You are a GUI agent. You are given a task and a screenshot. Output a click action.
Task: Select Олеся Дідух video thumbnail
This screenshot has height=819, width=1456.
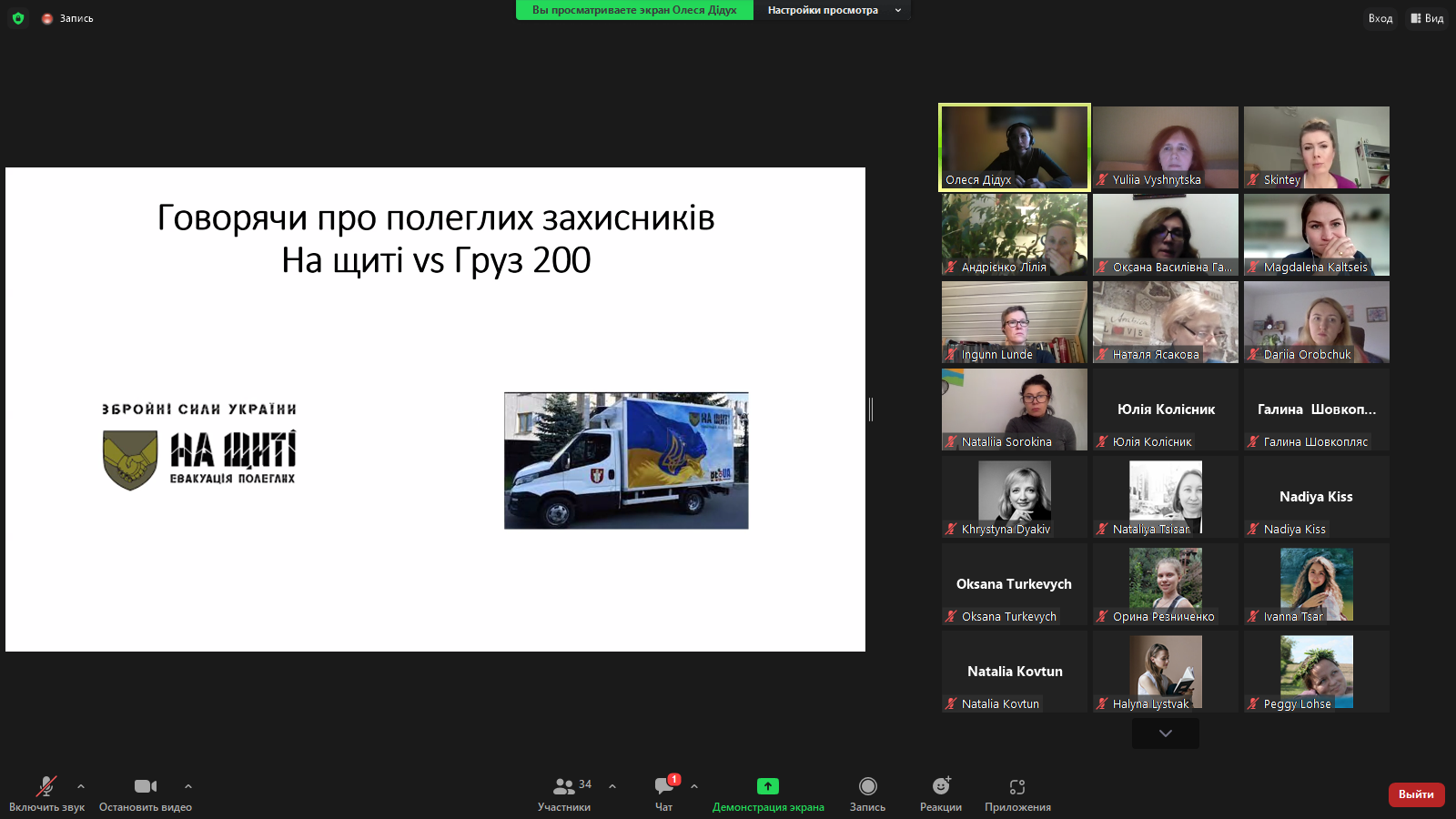point(1015,147)
